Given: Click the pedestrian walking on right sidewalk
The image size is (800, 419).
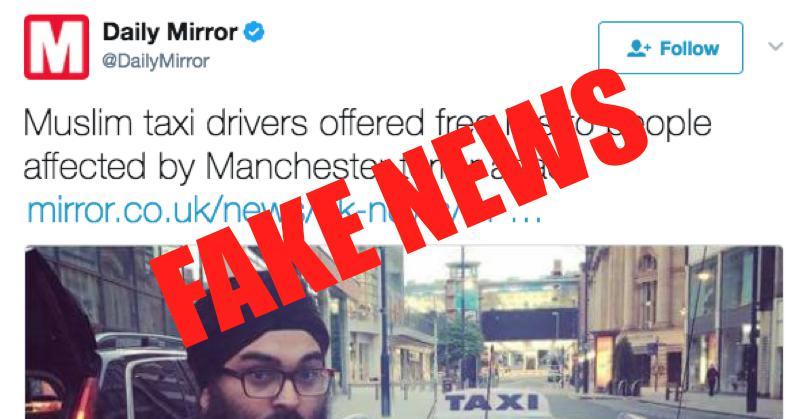Looking at the screenshot, I should click(x=713, y=379).
